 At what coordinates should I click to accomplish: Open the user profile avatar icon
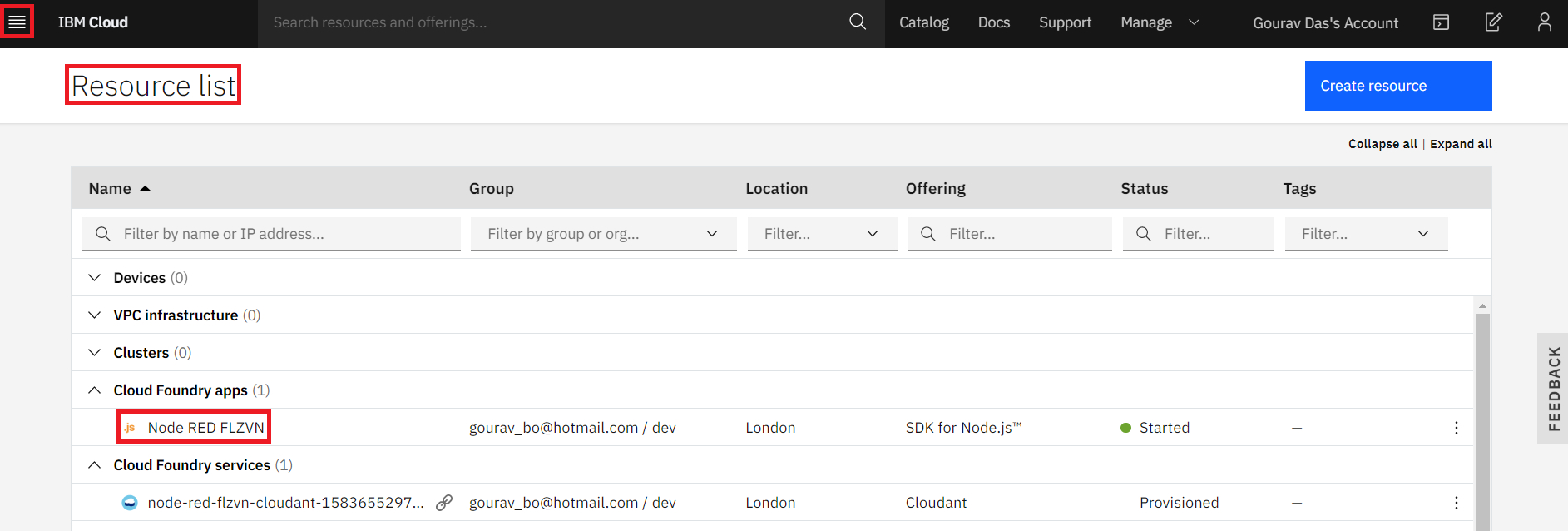1544,22
